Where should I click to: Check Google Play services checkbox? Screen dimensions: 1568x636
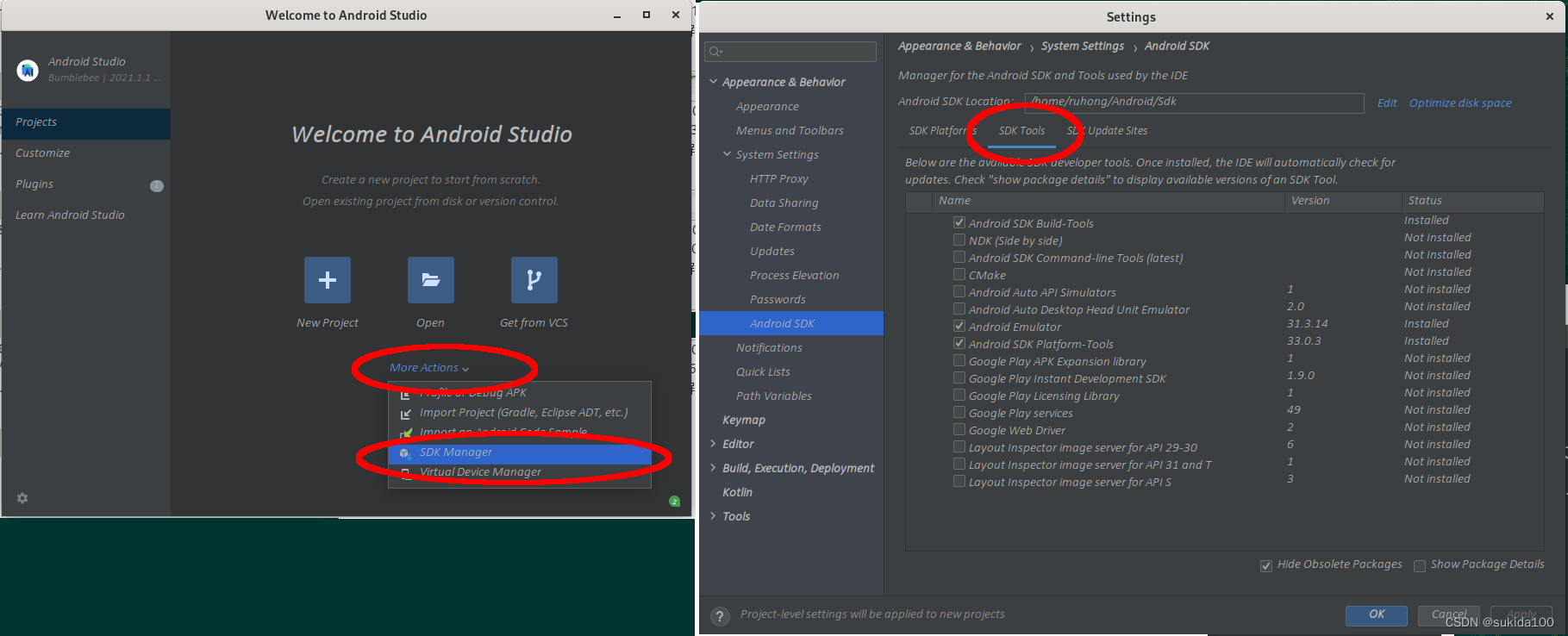tap(959, 412)
